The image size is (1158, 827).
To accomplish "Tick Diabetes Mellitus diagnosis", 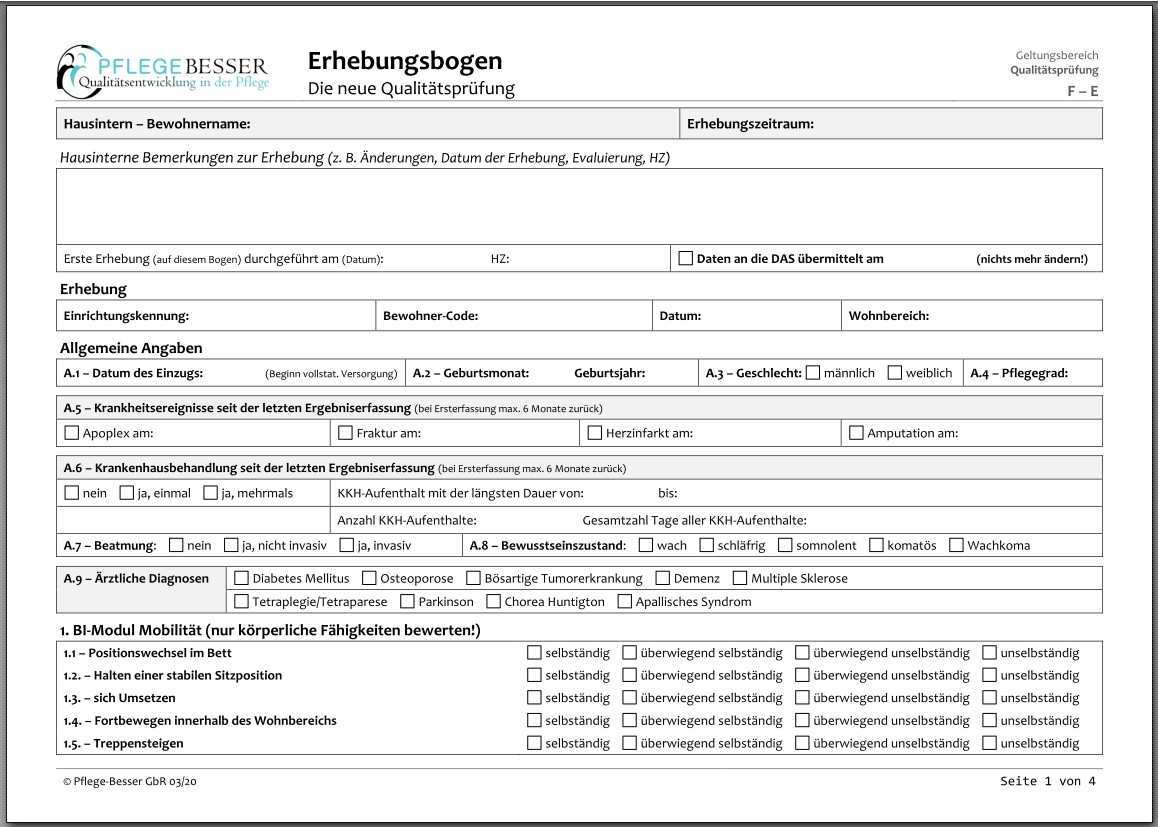I will pos(241,578).
